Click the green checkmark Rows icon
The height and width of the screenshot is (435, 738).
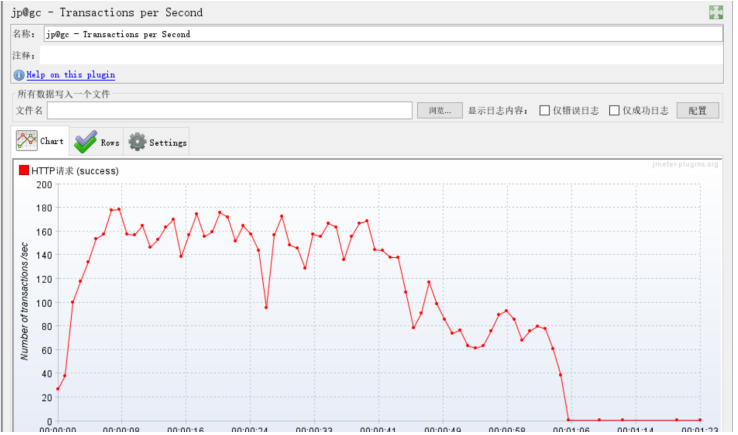85,142
